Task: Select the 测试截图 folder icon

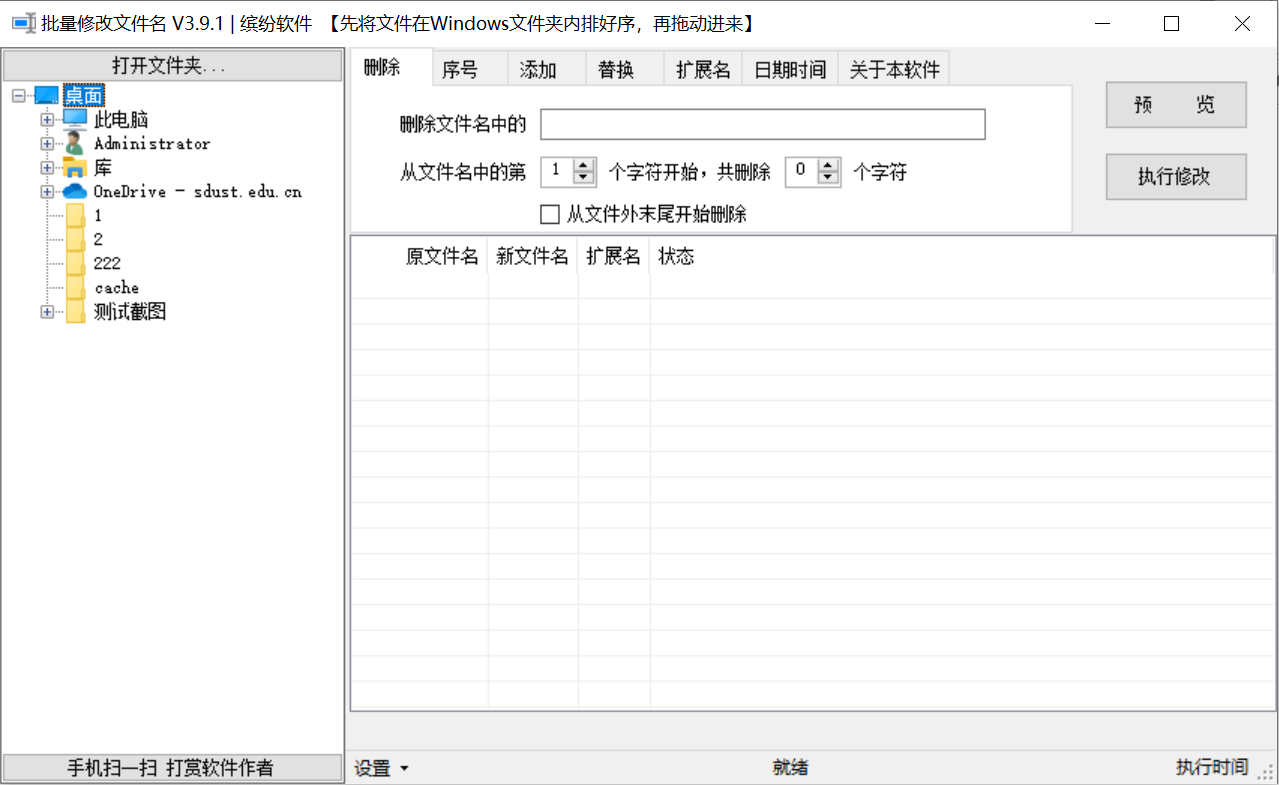Action: (x=73, y=311)
